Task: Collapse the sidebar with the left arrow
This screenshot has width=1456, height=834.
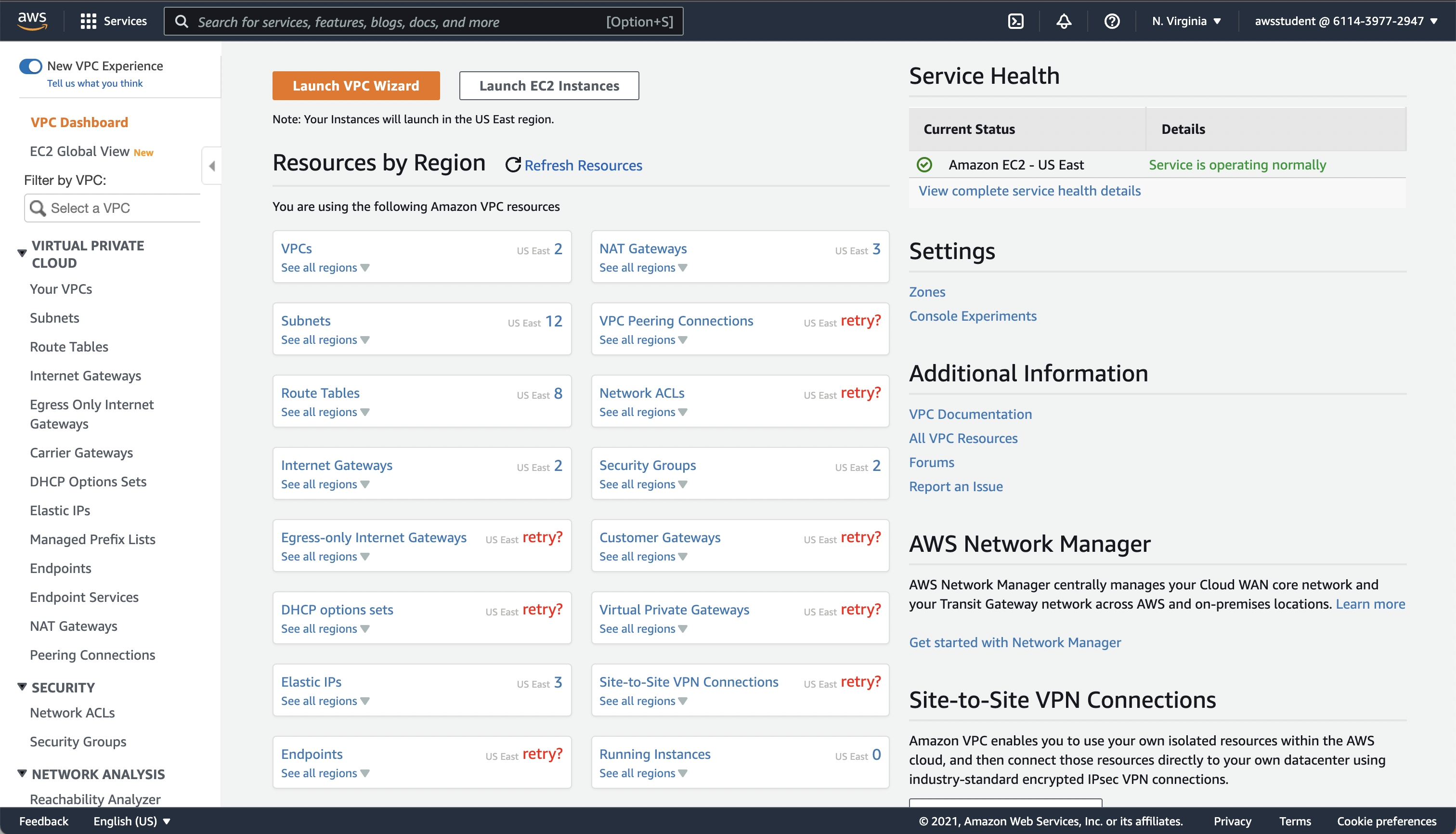Action: [x=212, y=166]
